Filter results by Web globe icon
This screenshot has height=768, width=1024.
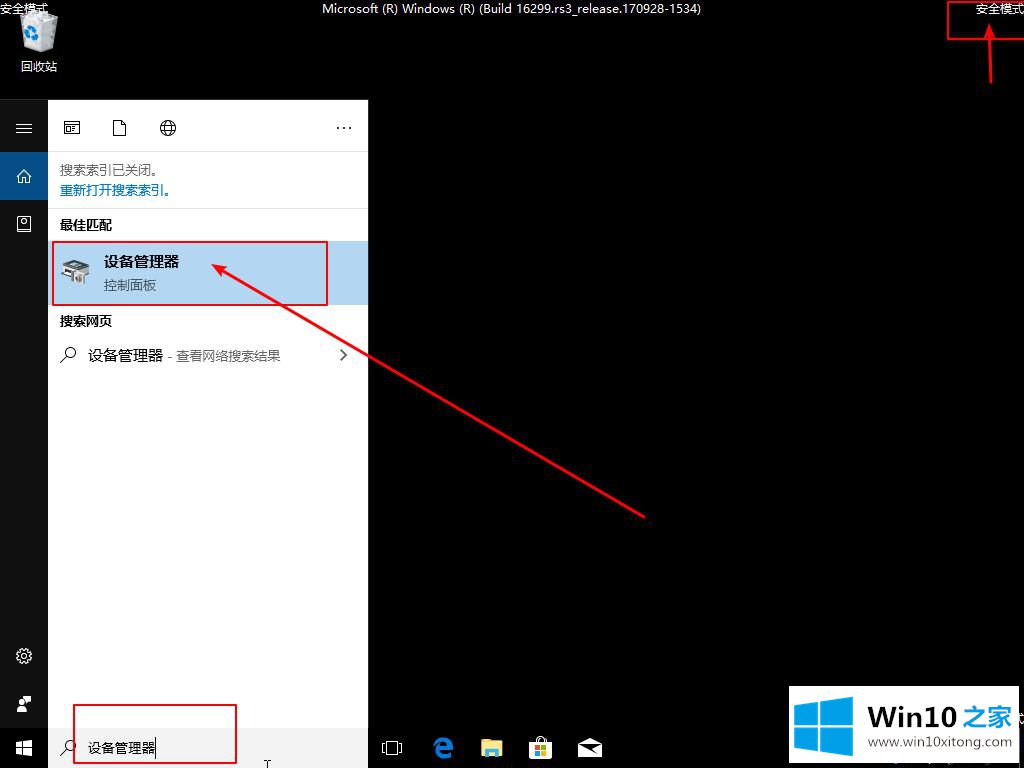tap(168, 128)
